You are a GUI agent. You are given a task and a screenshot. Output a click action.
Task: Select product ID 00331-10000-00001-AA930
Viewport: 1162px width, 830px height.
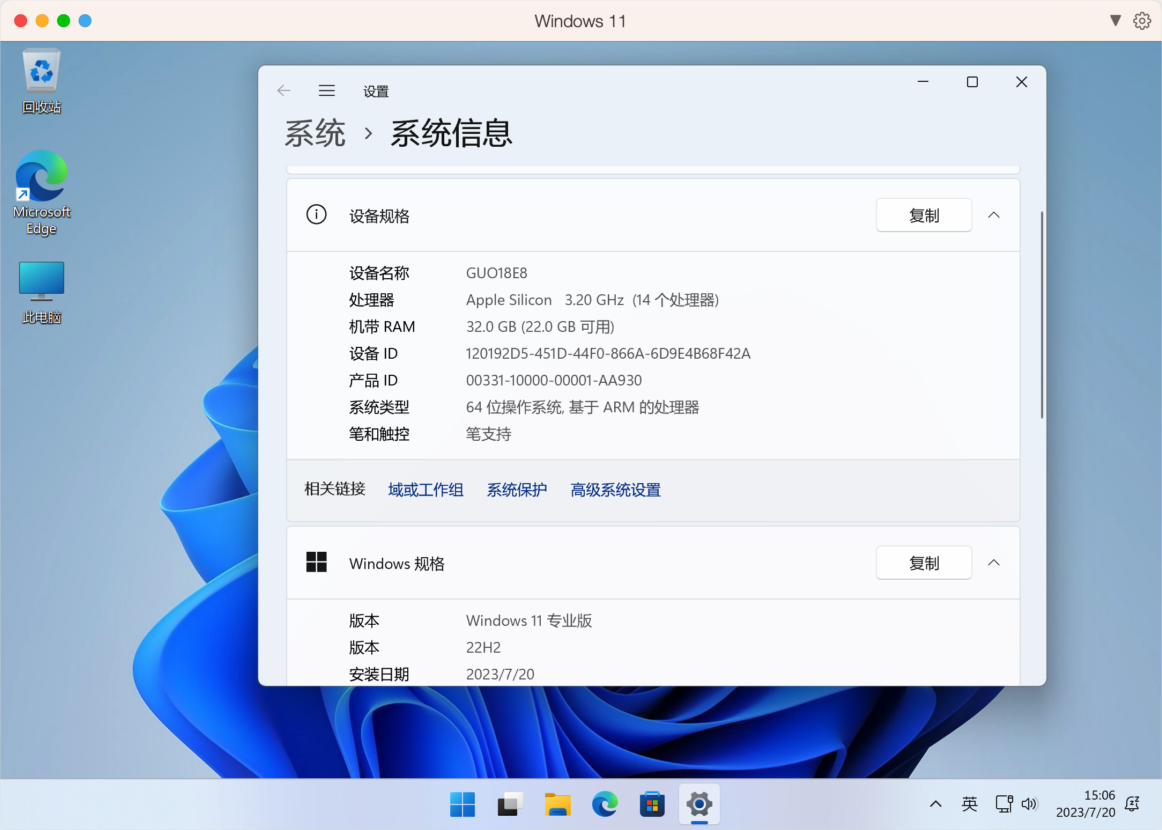tap(554, 380)
